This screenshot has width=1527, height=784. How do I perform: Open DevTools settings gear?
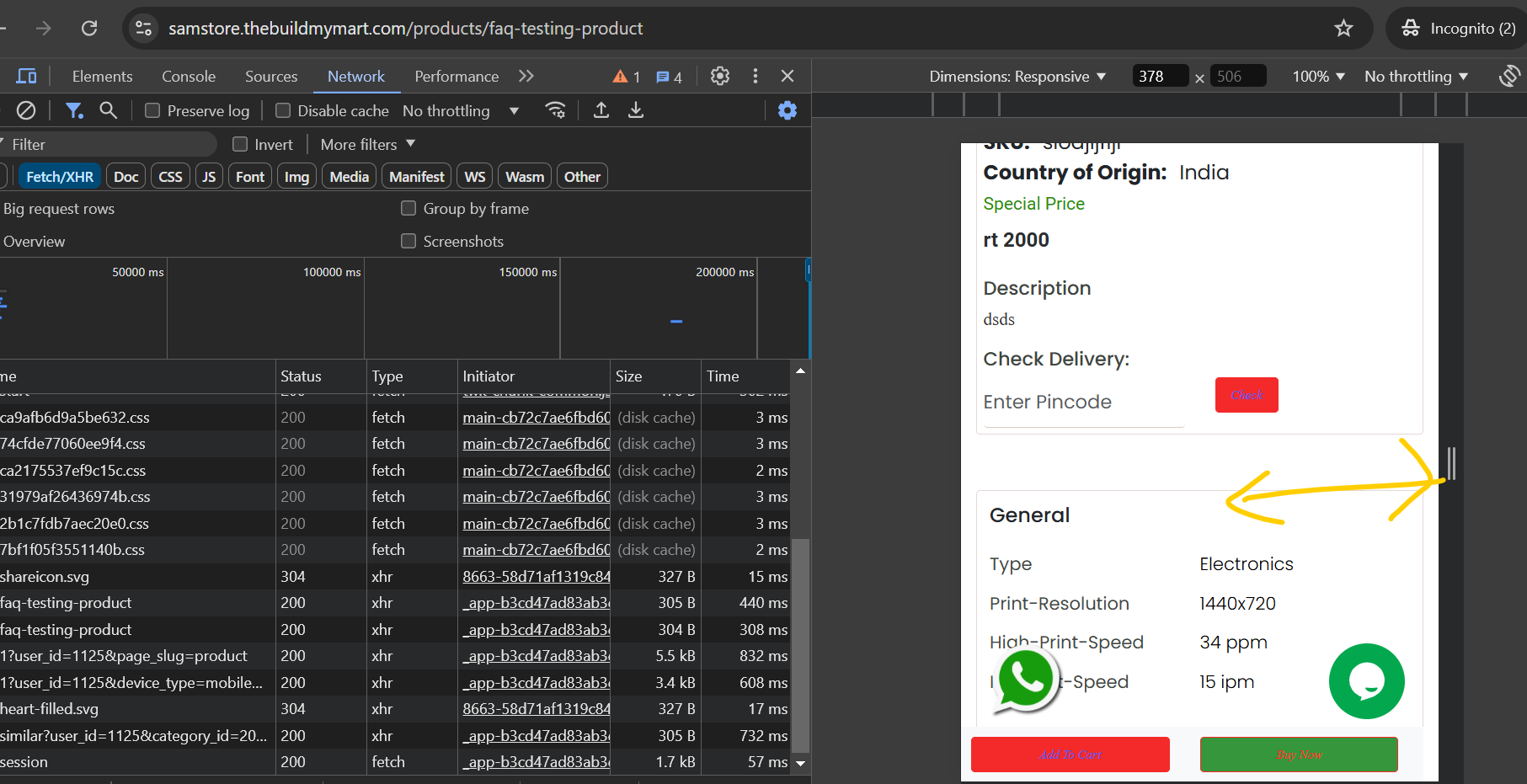point(720,76)
